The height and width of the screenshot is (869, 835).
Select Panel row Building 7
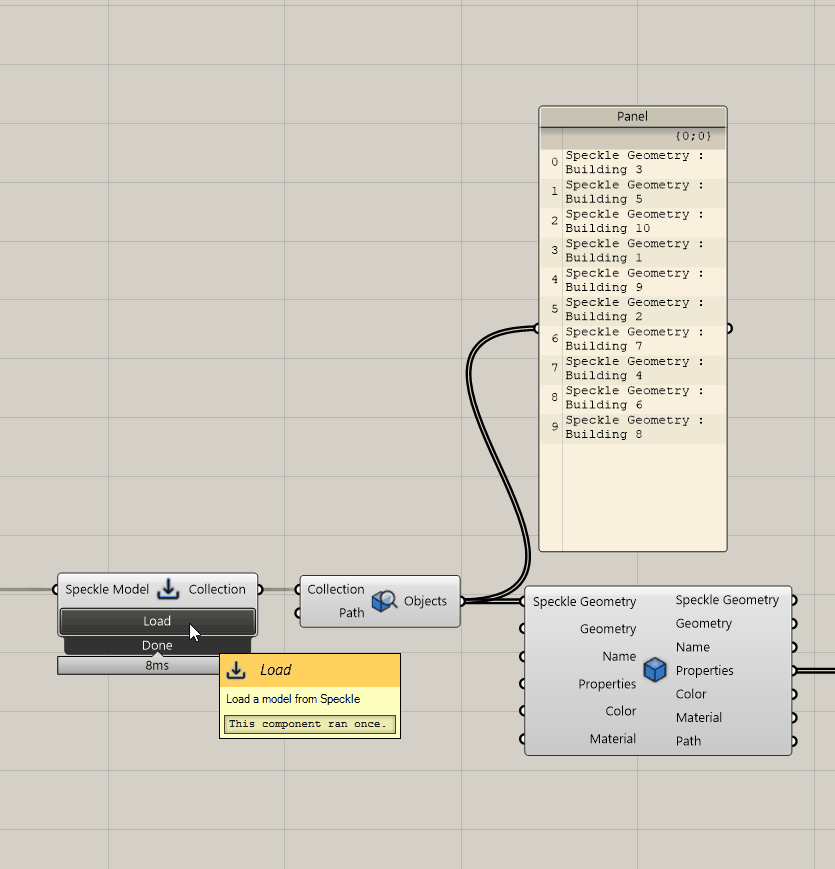[x=633, y=339]
